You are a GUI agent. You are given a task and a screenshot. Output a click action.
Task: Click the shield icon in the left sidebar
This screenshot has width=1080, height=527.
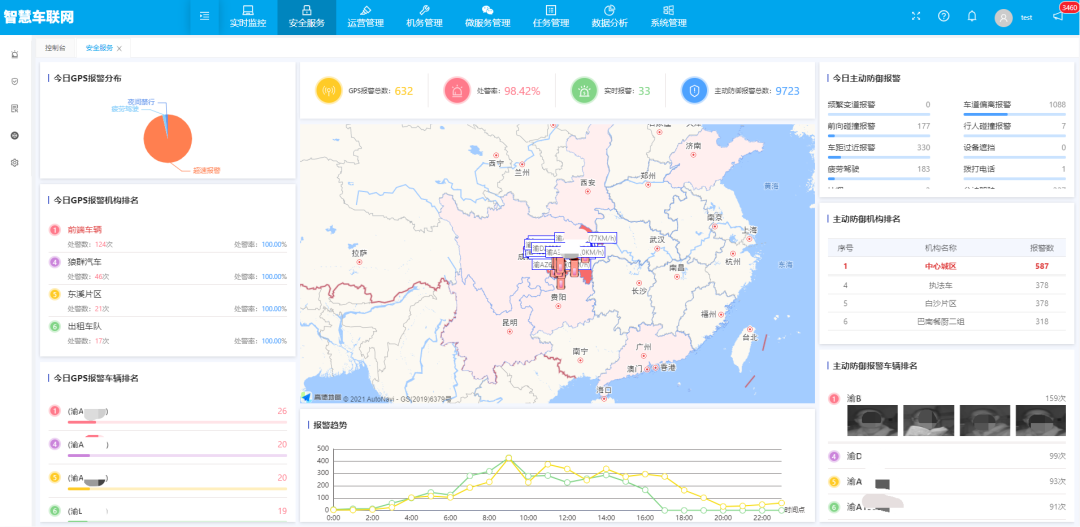pyautogui.click(x=14, y=81)
